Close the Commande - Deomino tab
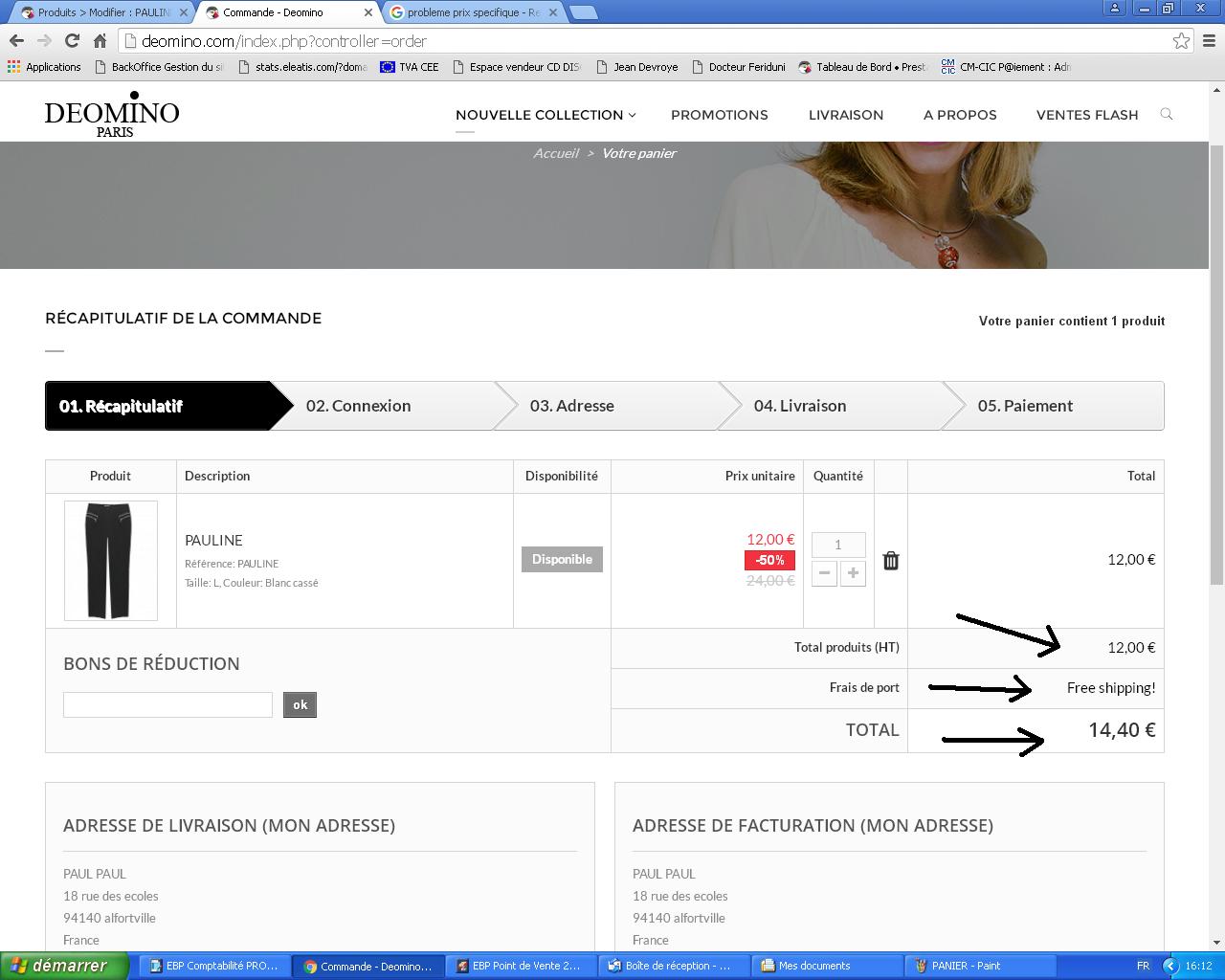1225x980 pixels. point(367,12)
